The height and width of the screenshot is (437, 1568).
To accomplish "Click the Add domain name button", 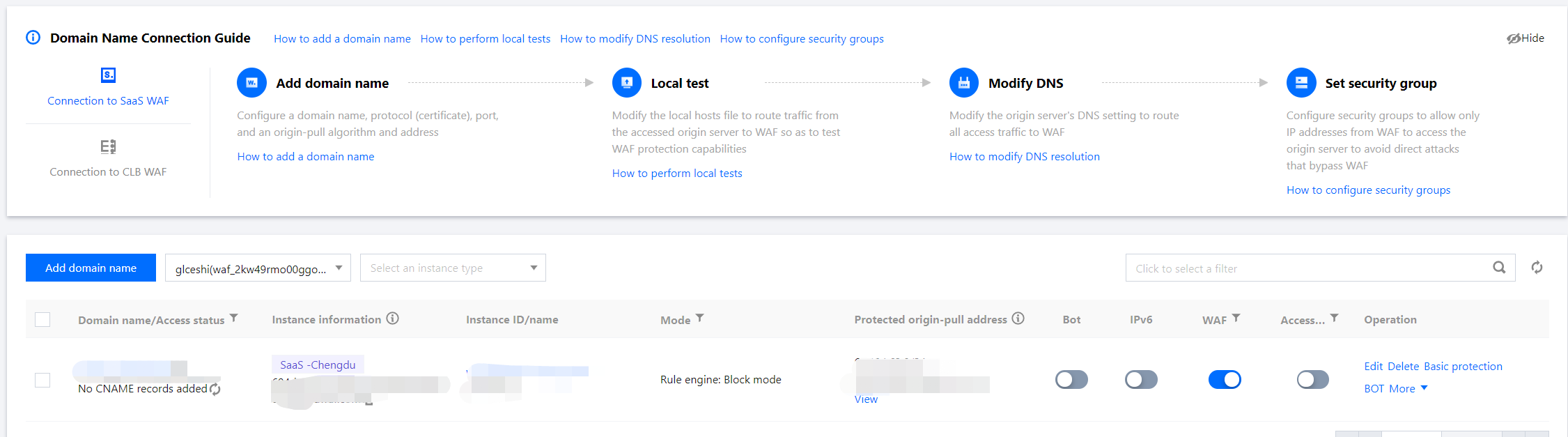I will pos(91,268).
